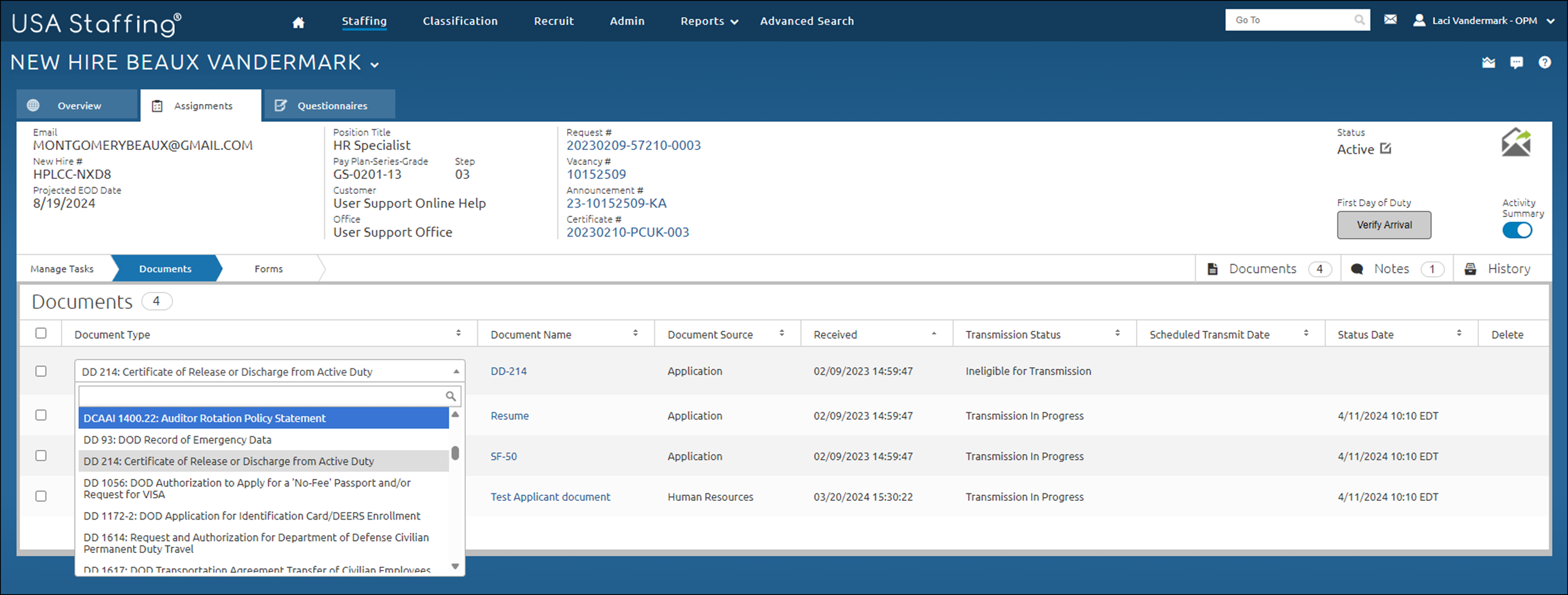
Task: Open Advanced Search
Action: (807, 21)
